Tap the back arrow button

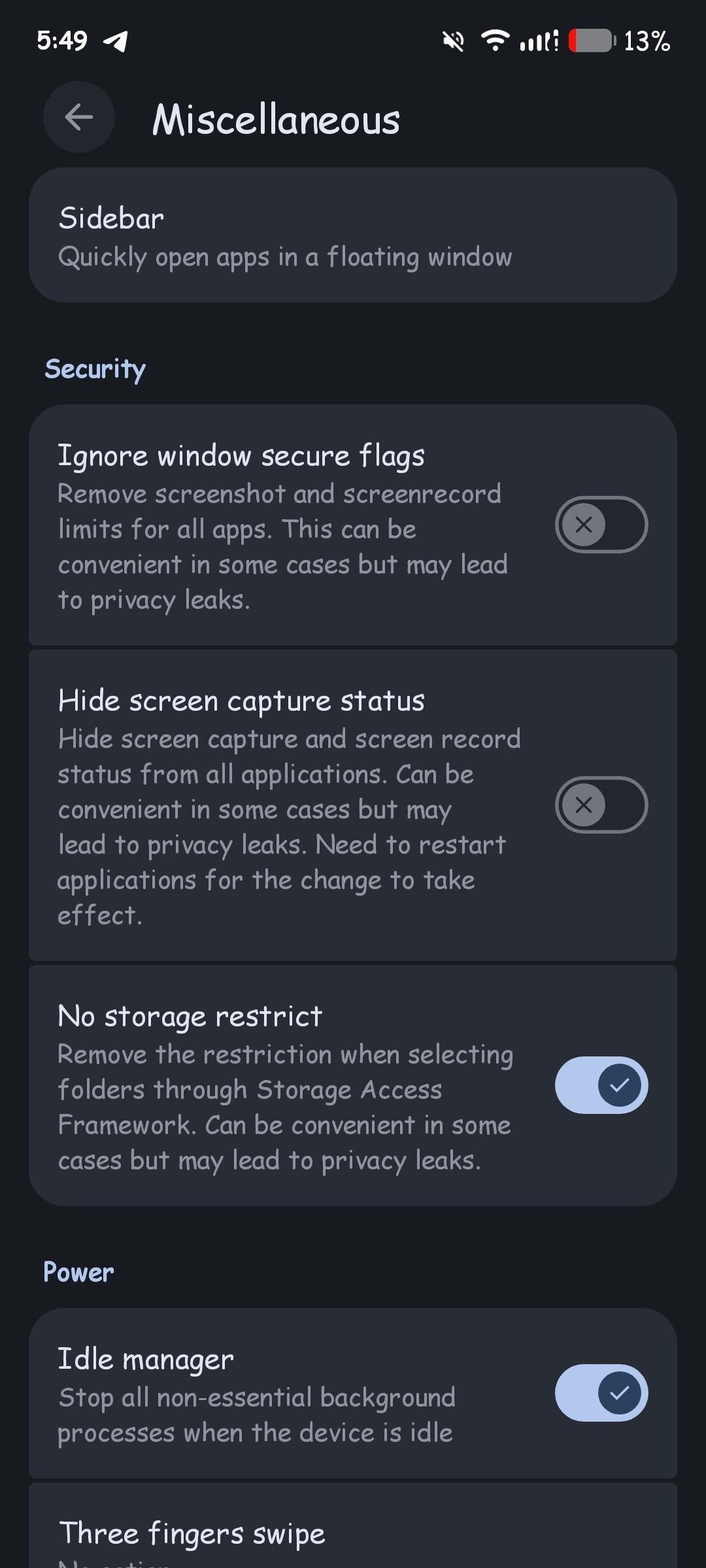coord(79,118)
